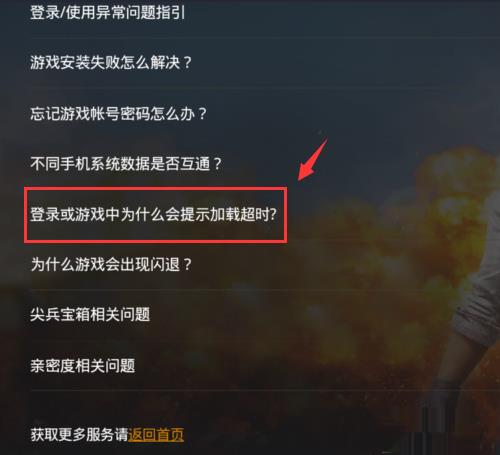Viewport: 500px width, 455px height.
Task: Click the question mark after 游戏安装失败怎么解决
Action: [188, 63]
